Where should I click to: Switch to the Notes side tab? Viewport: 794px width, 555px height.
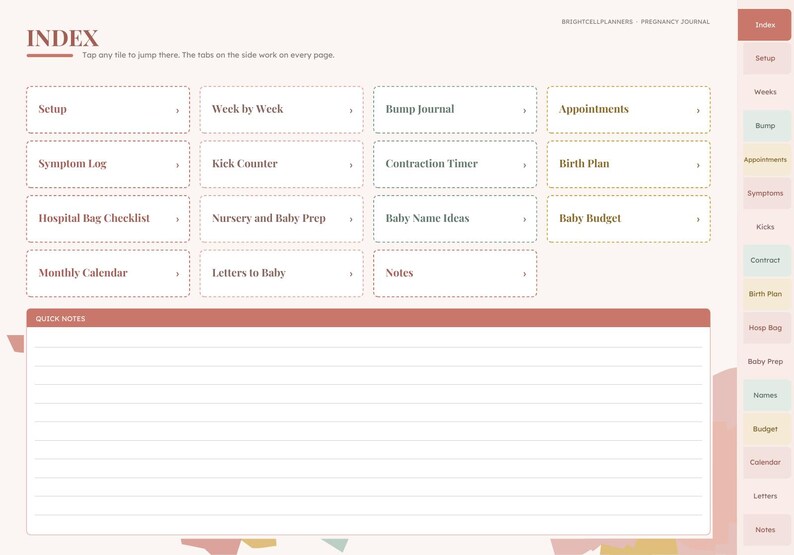[x=767, y=530]
